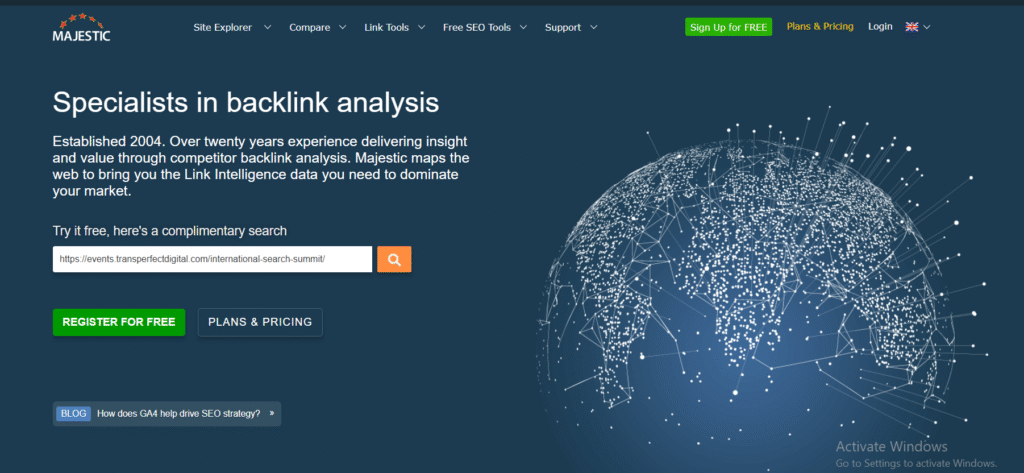Click the green Sign Up for FREE button
The image size is (1024, 473).
click(728, 27)
